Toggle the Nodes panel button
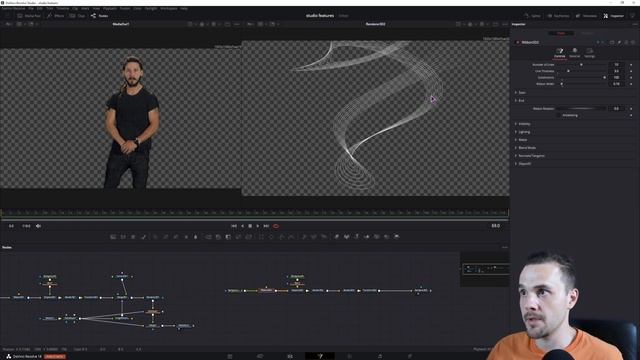 coord(99,16)
